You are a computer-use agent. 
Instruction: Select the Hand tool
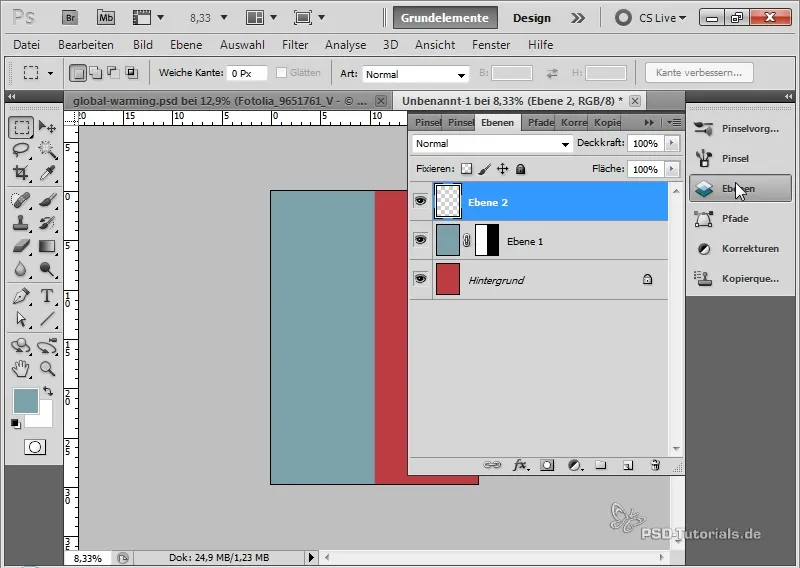pos(21,368)
